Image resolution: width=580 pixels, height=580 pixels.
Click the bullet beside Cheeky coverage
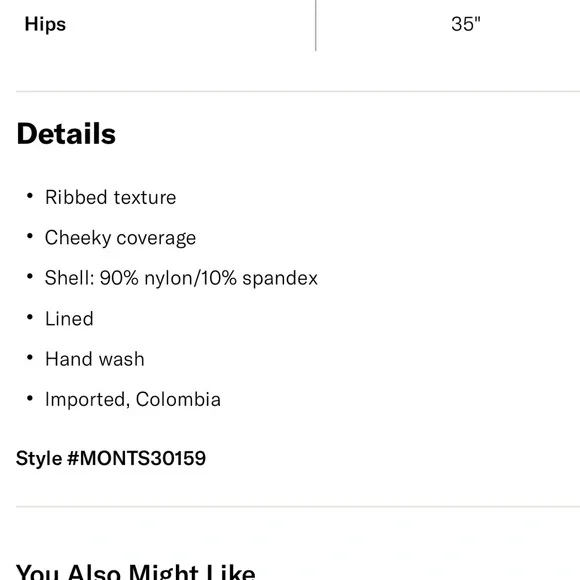pos(30,236)
